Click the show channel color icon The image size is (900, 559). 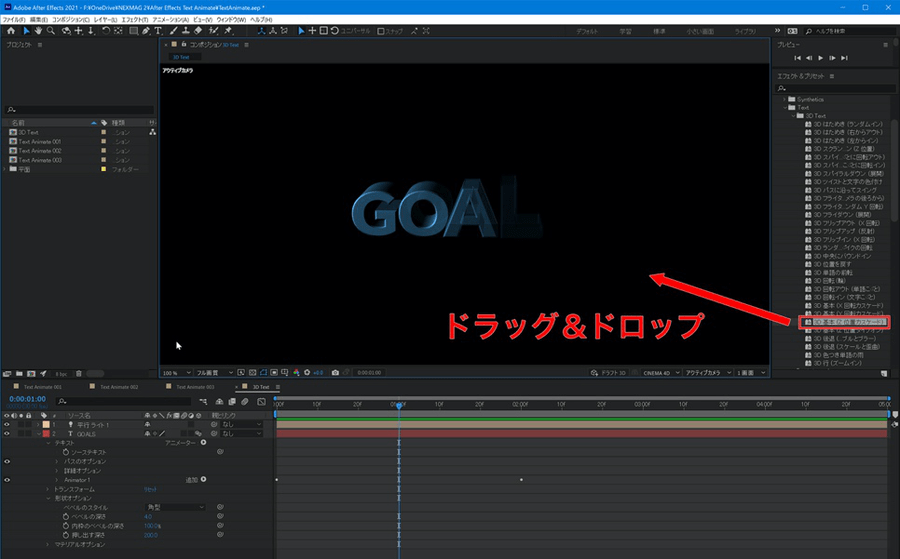point(296,372)
